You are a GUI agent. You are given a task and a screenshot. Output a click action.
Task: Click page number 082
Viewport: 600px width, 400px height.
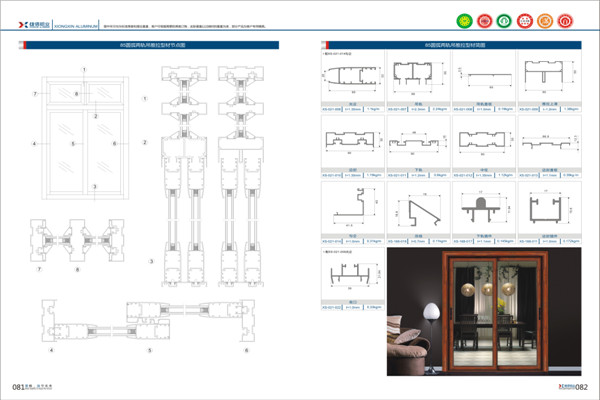click(581, 387)
